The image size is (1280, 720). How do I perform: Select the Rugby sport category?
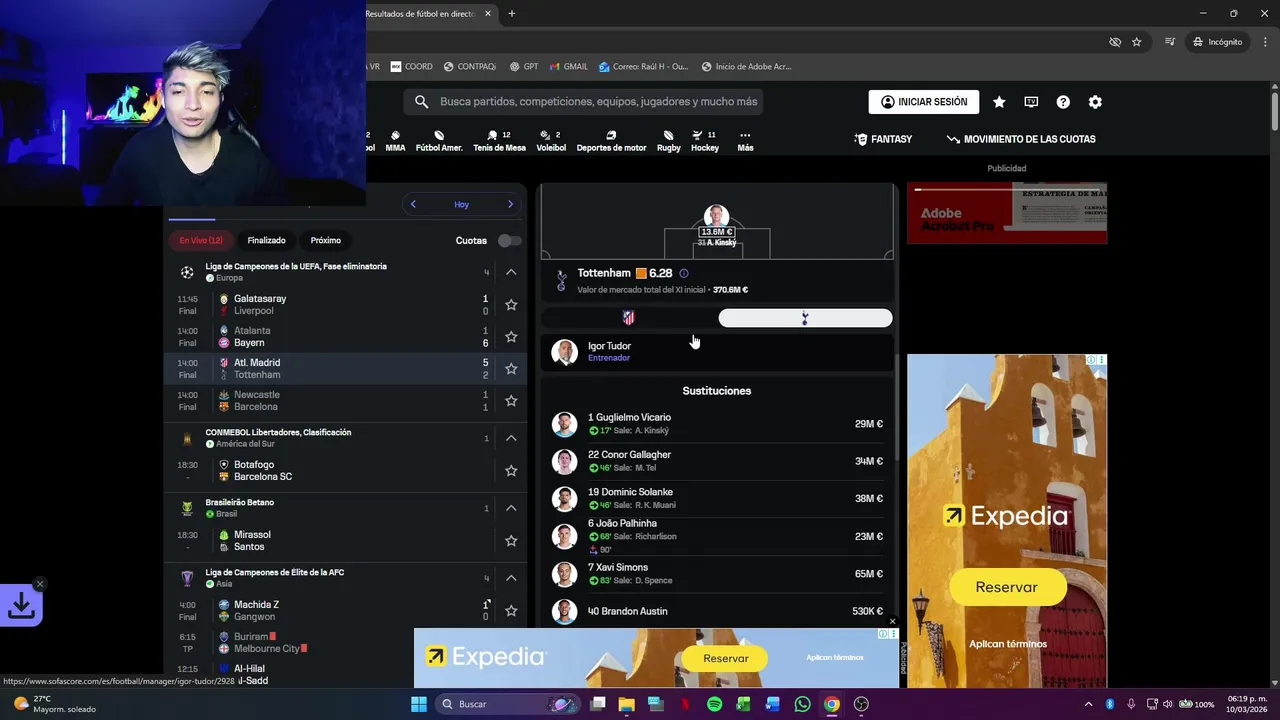(x=668, y=141)
